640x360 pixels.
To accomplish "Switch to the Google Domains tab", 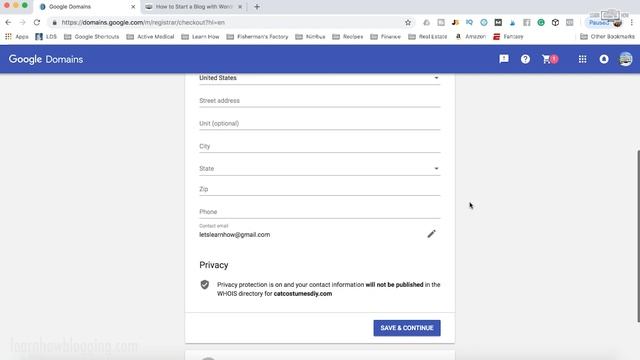I will coord(87,7).
